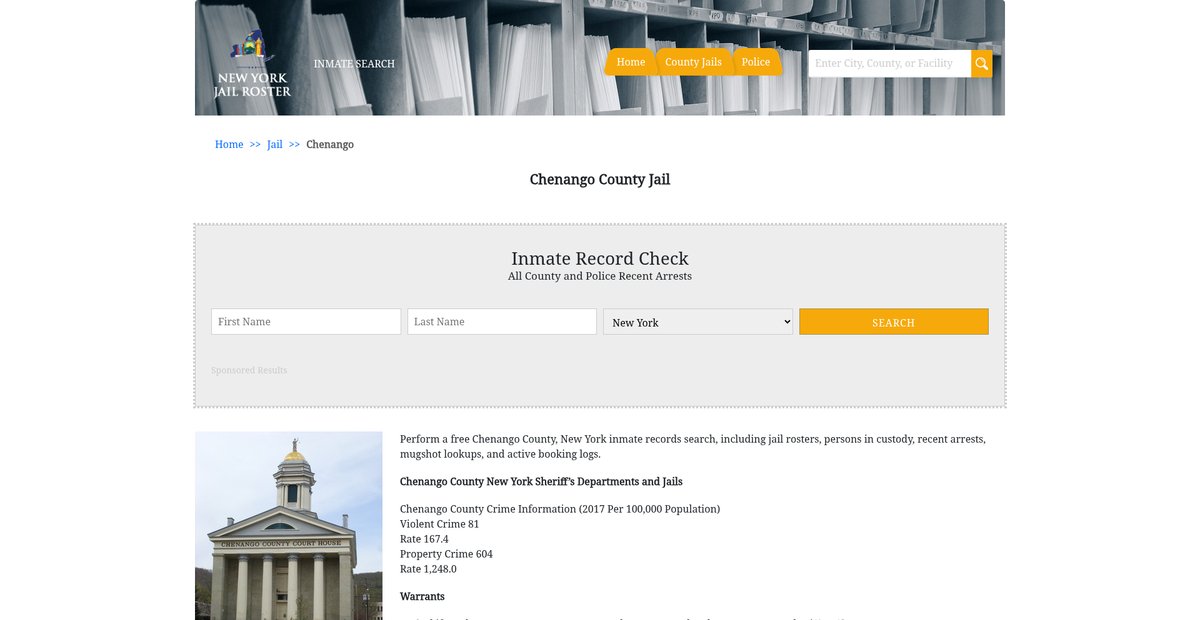Click the Warrants heading
This screenshot has width=1200, height=620.
tap(422, 597)
